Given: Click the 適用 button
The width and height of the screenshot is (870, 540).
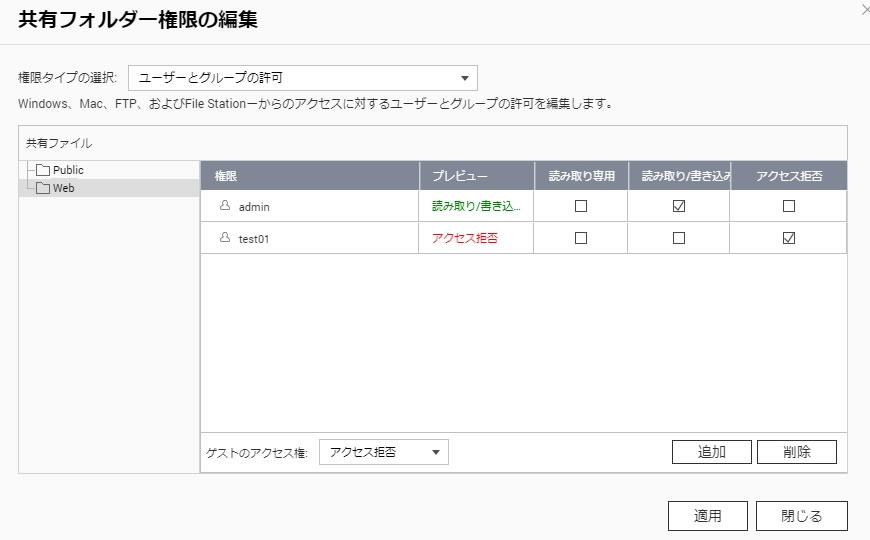Looking at the screenshot, I should click(x=708, y=516).
